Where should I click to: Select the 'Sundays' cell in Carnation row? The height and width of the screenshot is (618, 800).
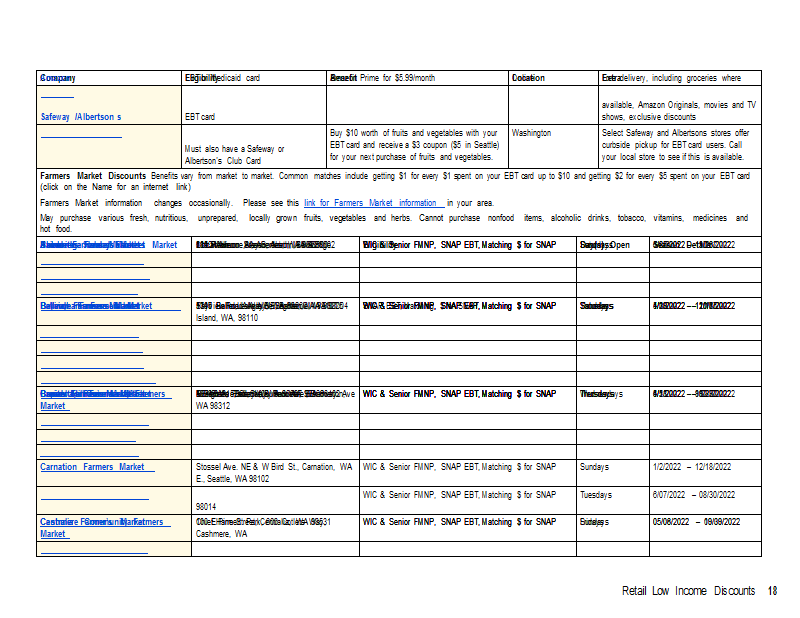tap(594, 467)
